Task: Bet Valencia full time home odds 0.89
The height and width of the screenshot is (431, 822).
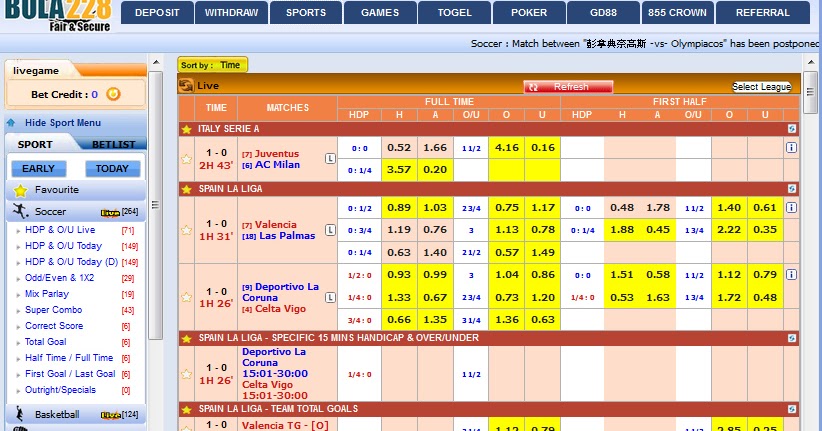Action: (399, 208)
